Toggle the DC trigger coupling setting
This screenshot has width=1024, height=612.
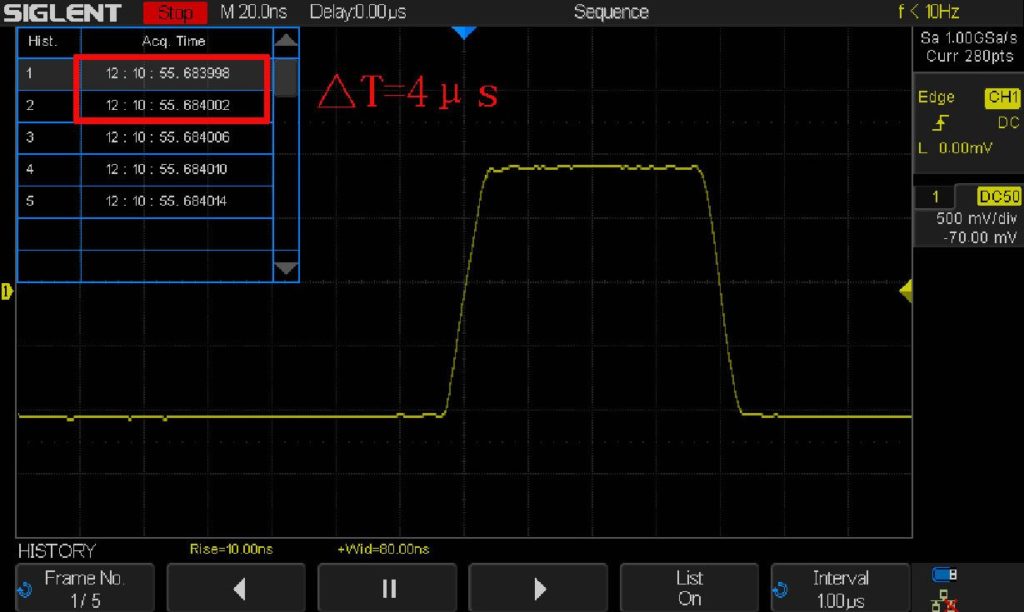click(x=1008, y=122)
